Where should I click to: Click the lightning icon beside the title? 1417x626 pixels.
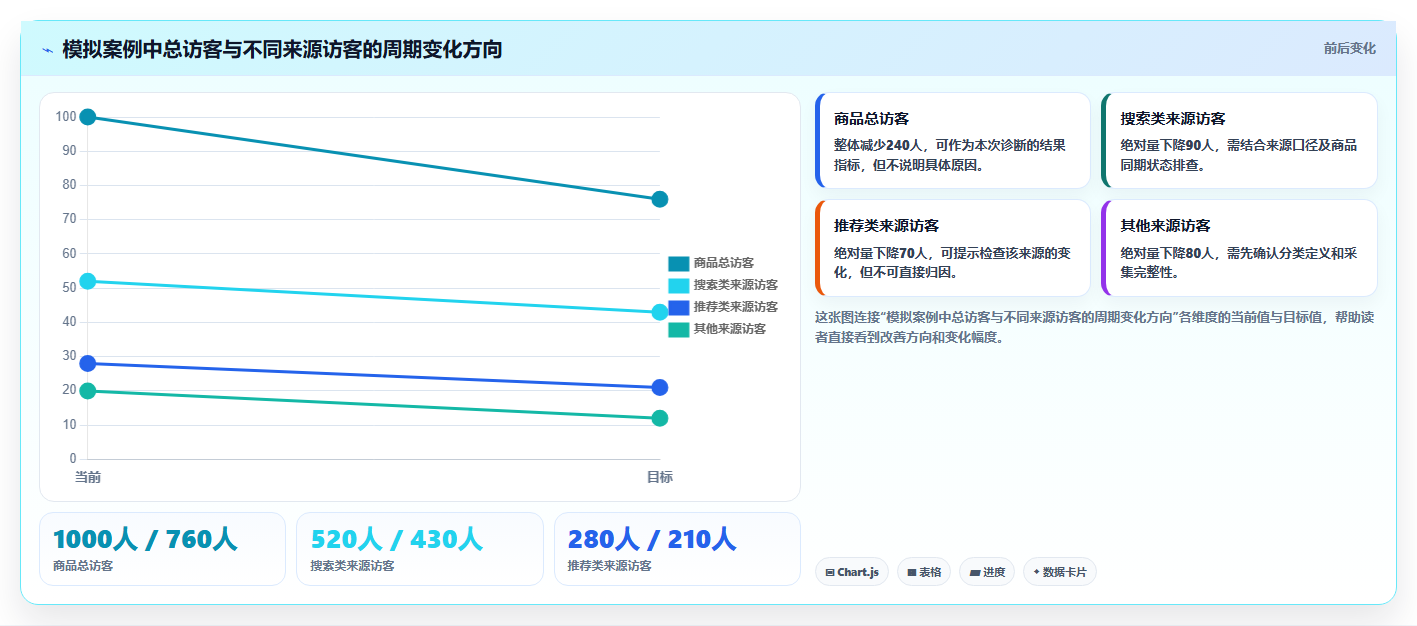[47, 49]
